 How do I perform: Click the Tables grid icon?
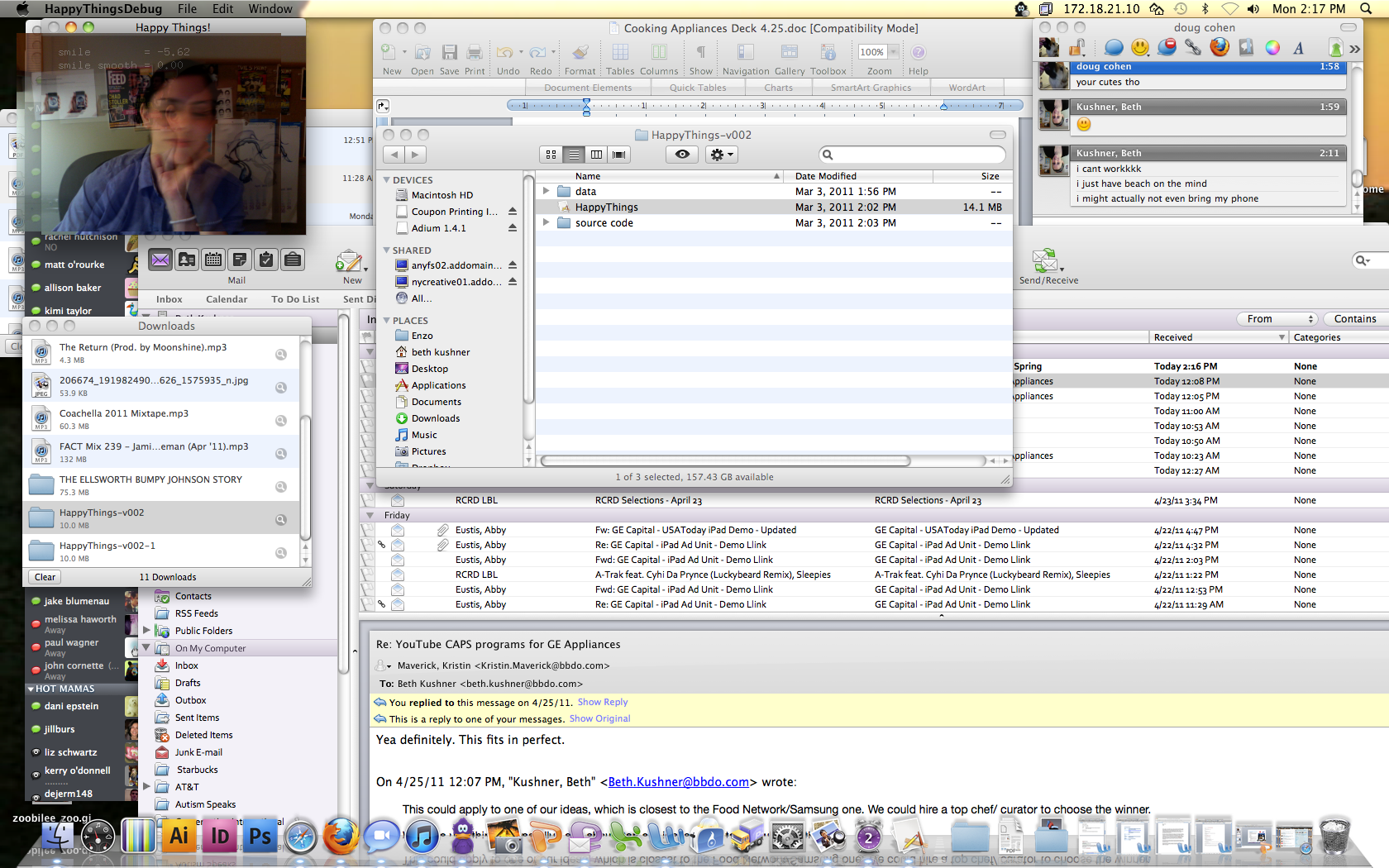[620, 52]
